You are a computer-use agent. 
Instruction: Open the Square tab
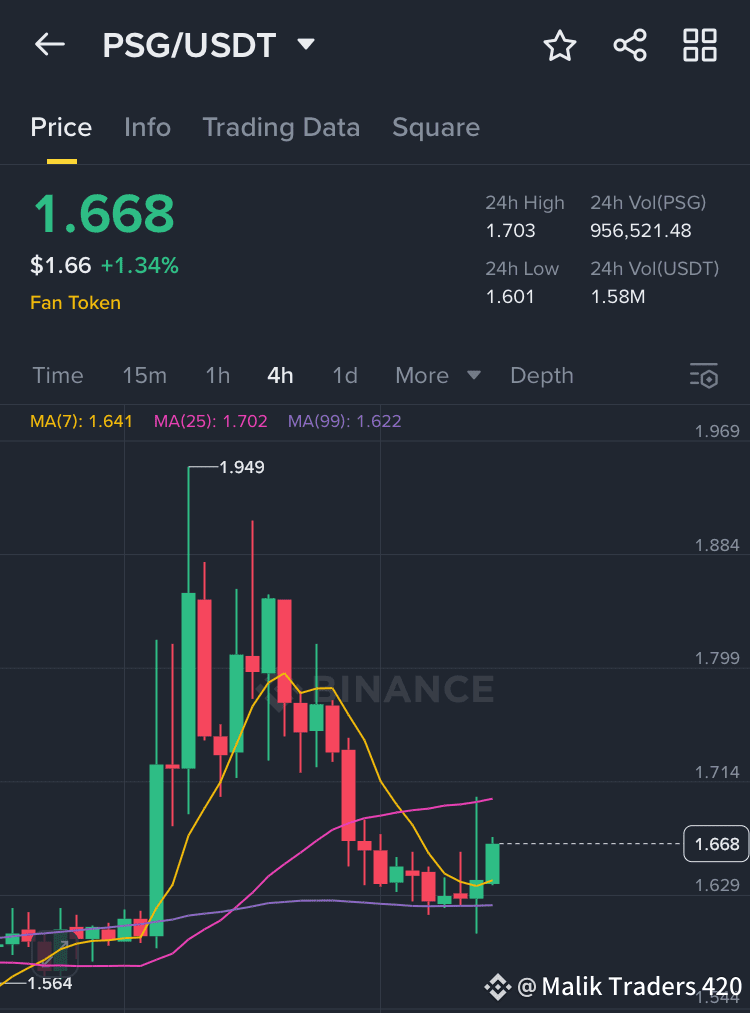[x=436, y=127]
